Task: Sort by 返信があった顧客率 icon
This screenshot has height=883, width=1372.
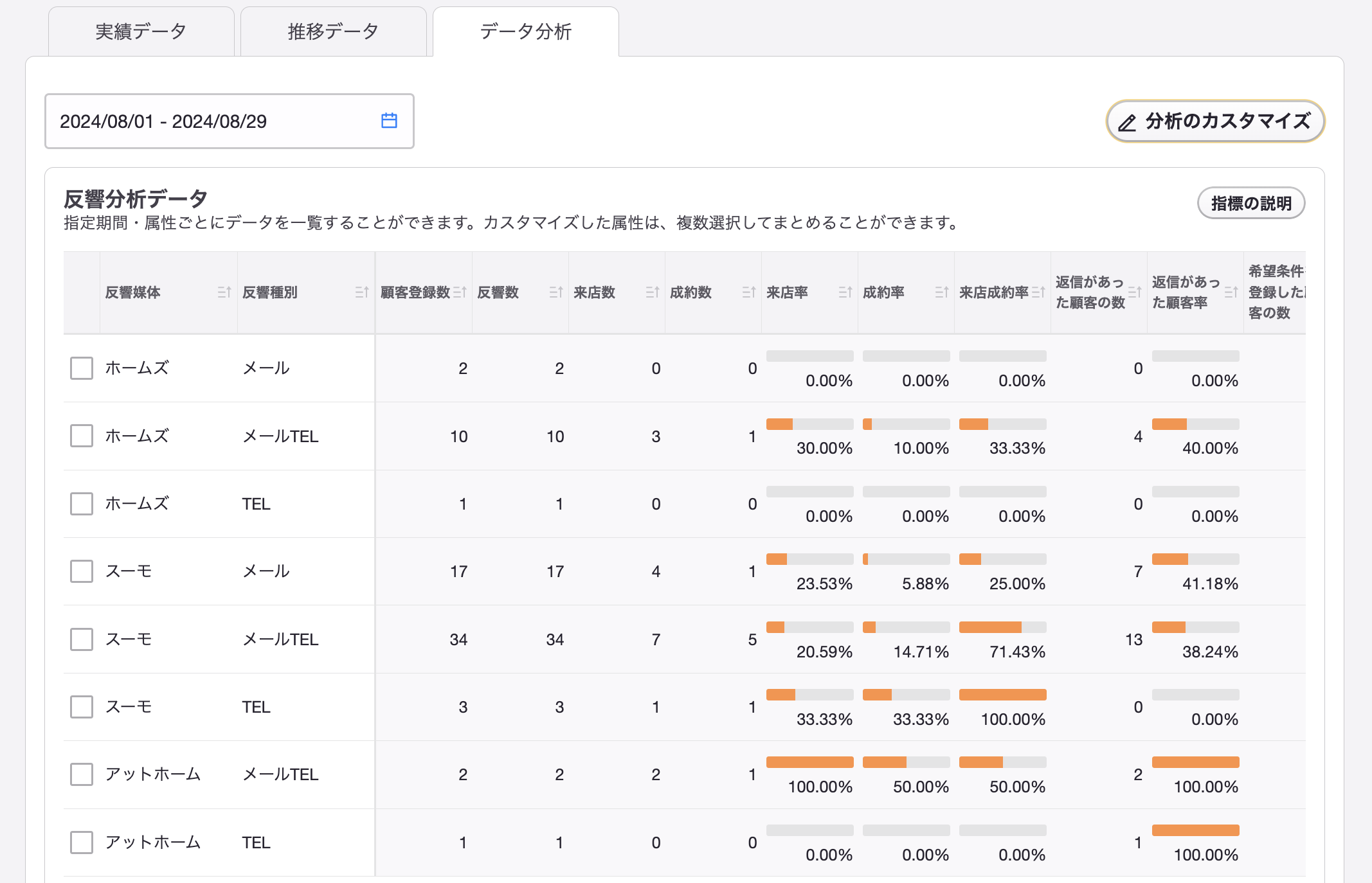Action: (x=1231, y=292)
